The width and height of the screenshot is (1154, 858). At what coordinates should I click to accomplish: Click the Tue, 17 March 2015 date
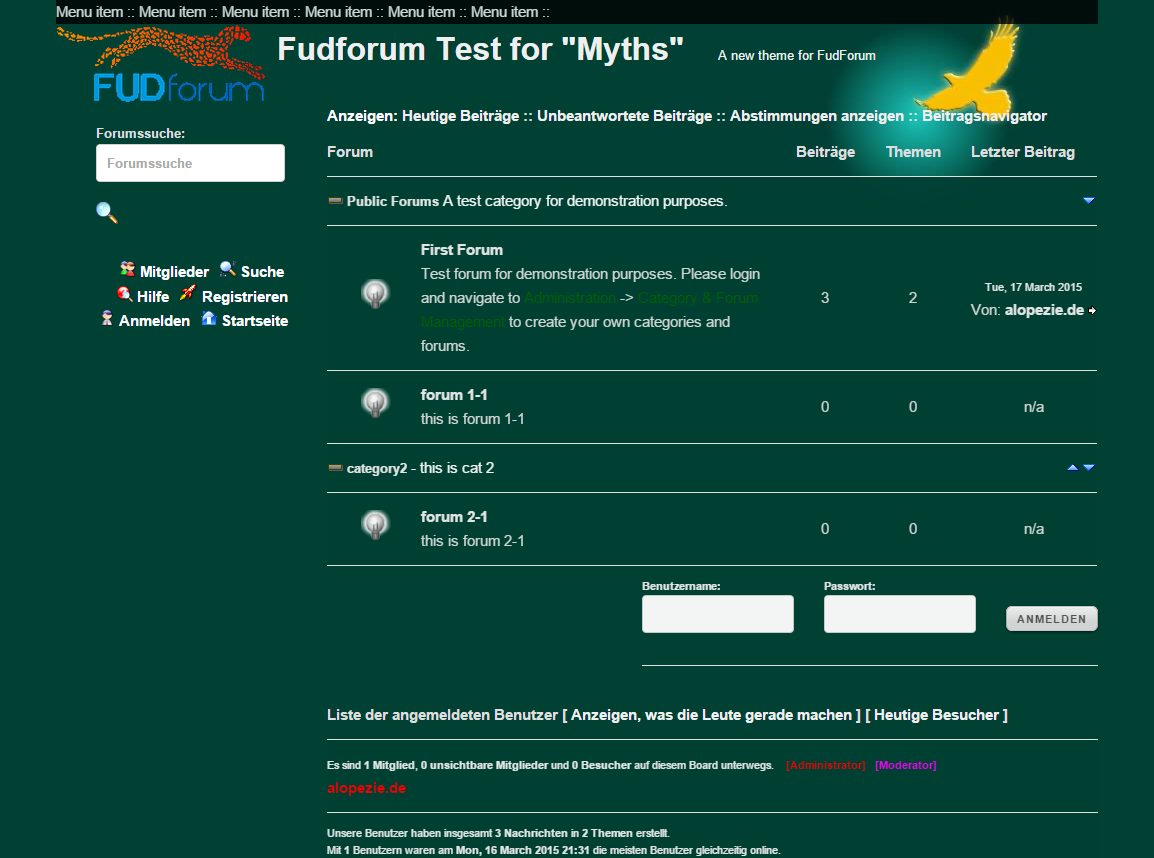(1033, 287)
